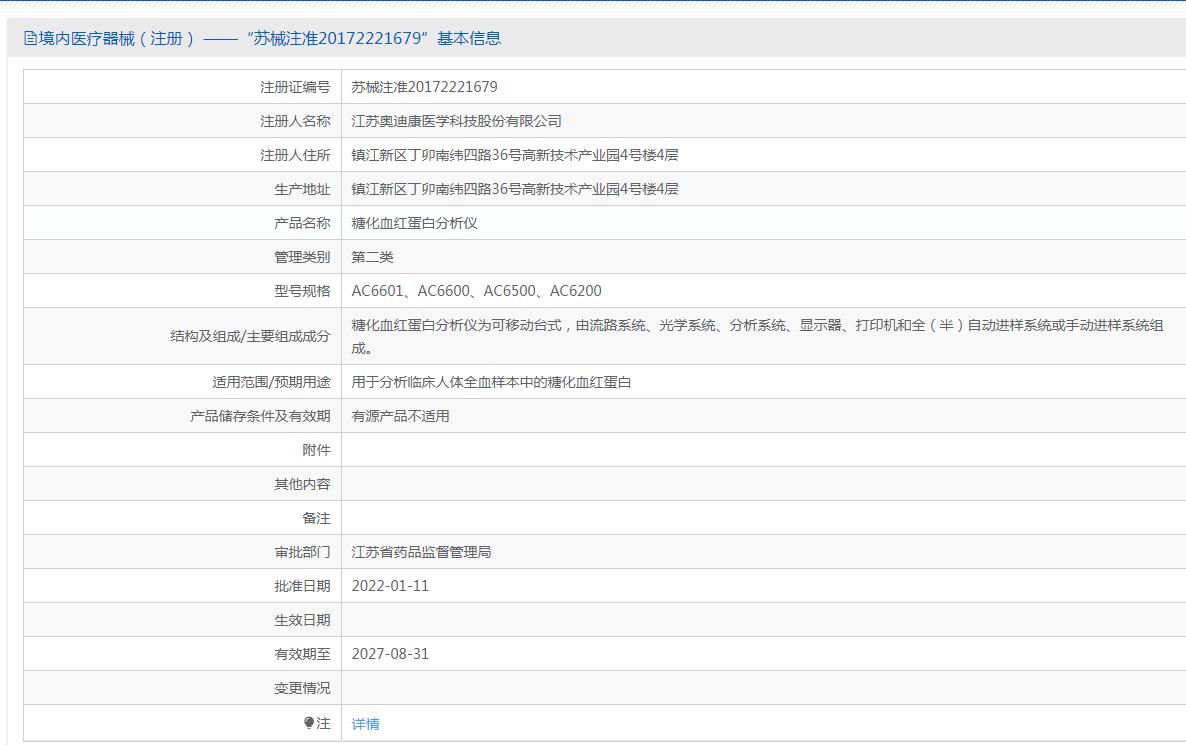This screenshot has height=745, width=1186.
Task: Select the approval date 2022-01-11
Action: (390, 586)
